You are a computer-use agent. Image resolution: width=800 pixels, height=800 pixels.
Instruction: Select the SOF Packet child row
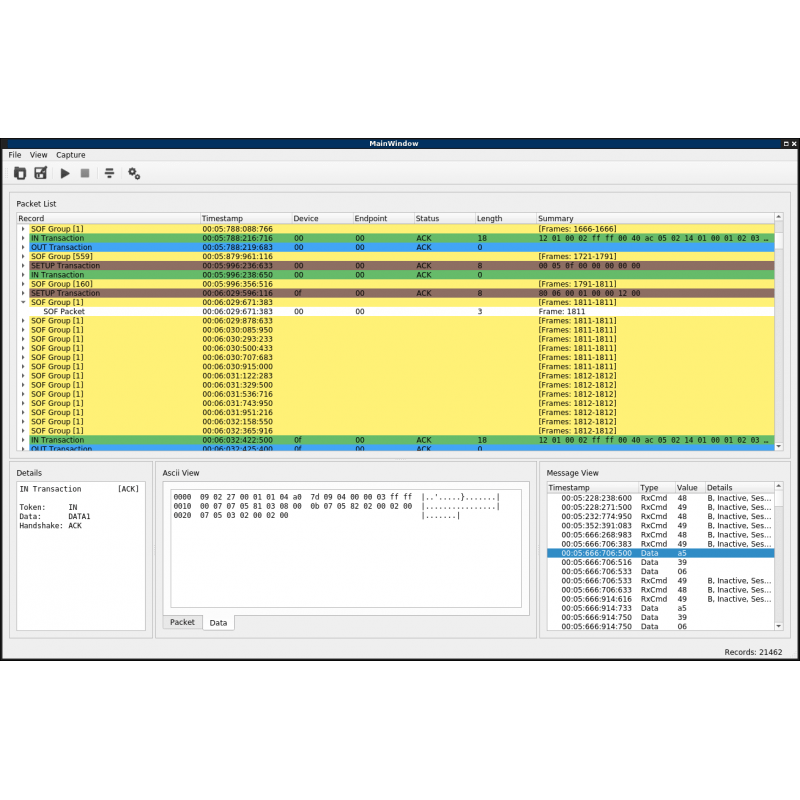395,312
